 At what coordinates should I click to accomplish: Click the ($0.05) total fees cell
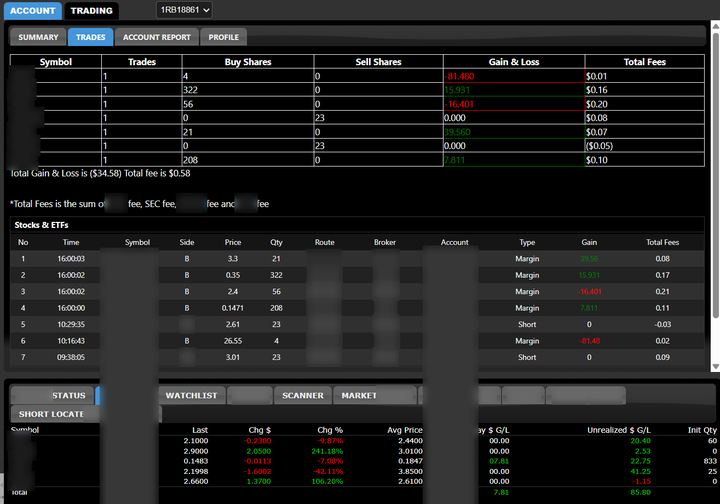pos(644,146)
